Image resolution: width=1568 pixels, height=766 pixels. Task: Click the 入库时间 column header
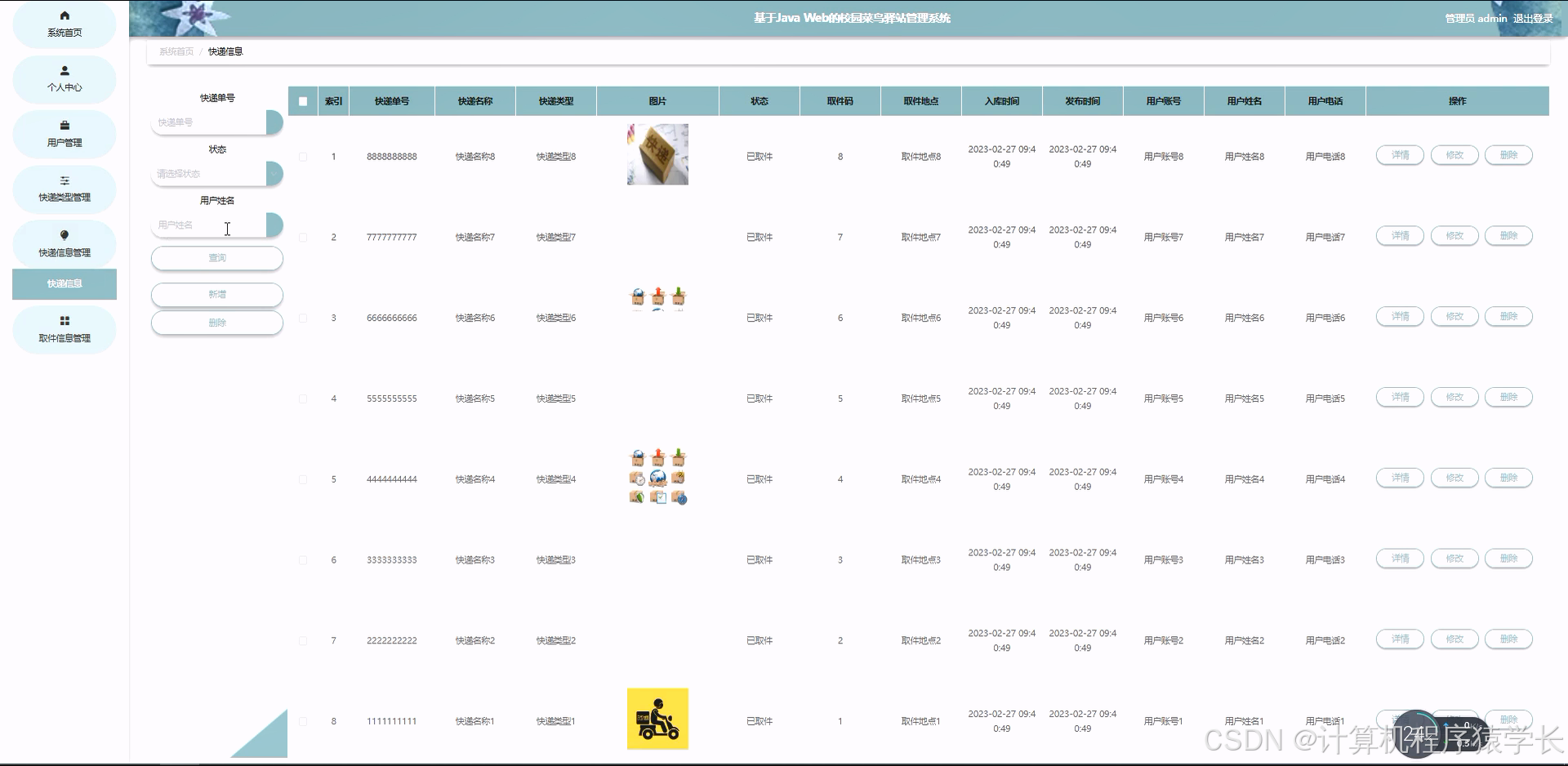pos(1002,101)
